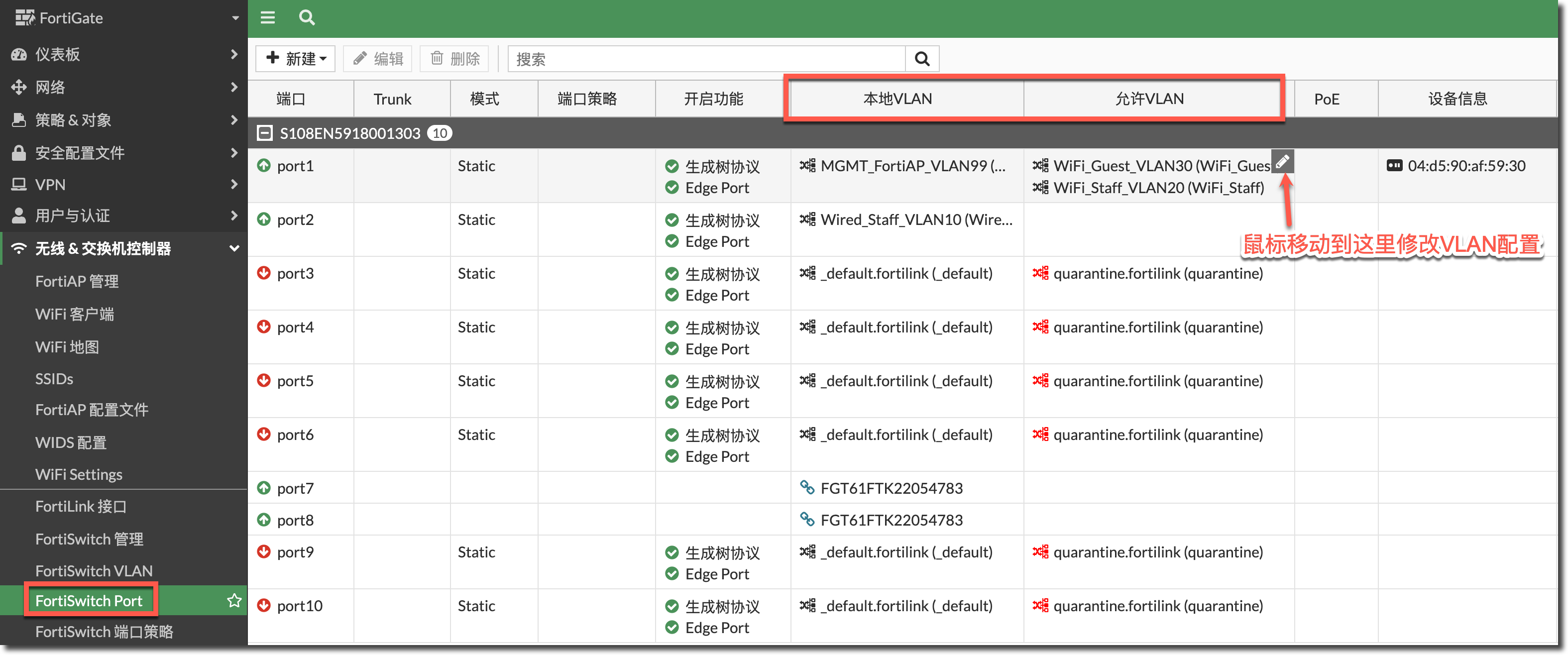Image resolution: width=1568 pixels, height=655 pixels.
Task: Click the link icon for port7 FGT61FTK22054783
Action: point(807,488)
